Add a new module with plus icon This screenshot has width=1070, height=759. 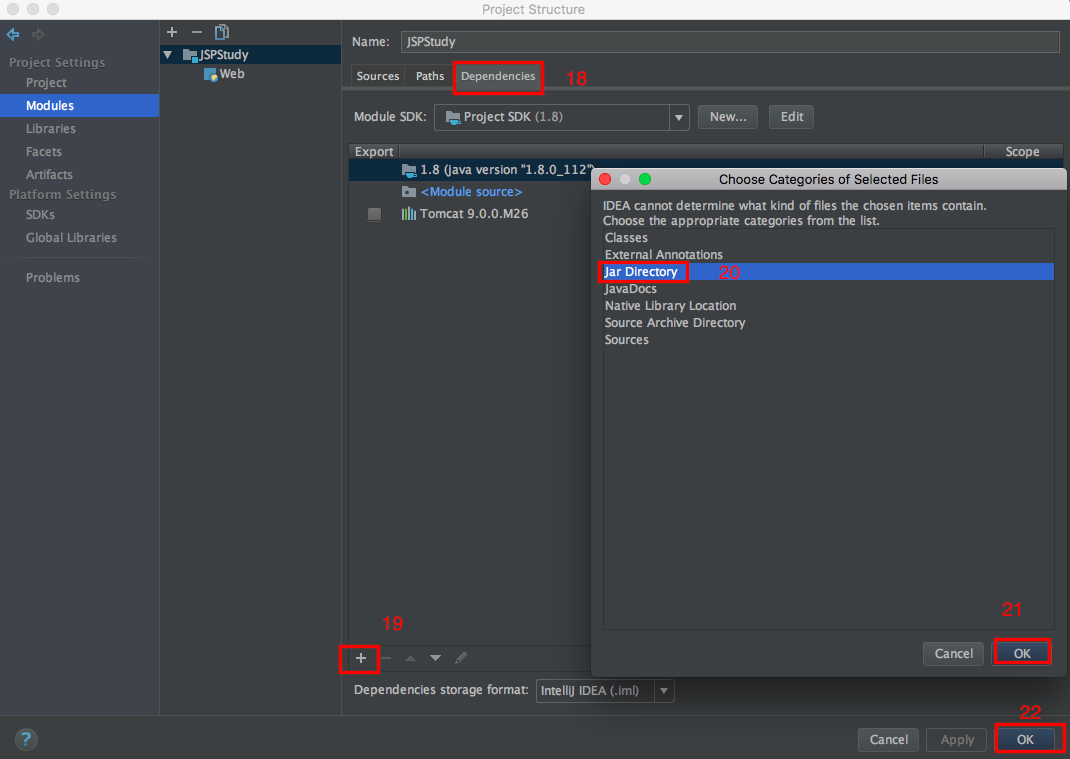(x=172, y=32)
